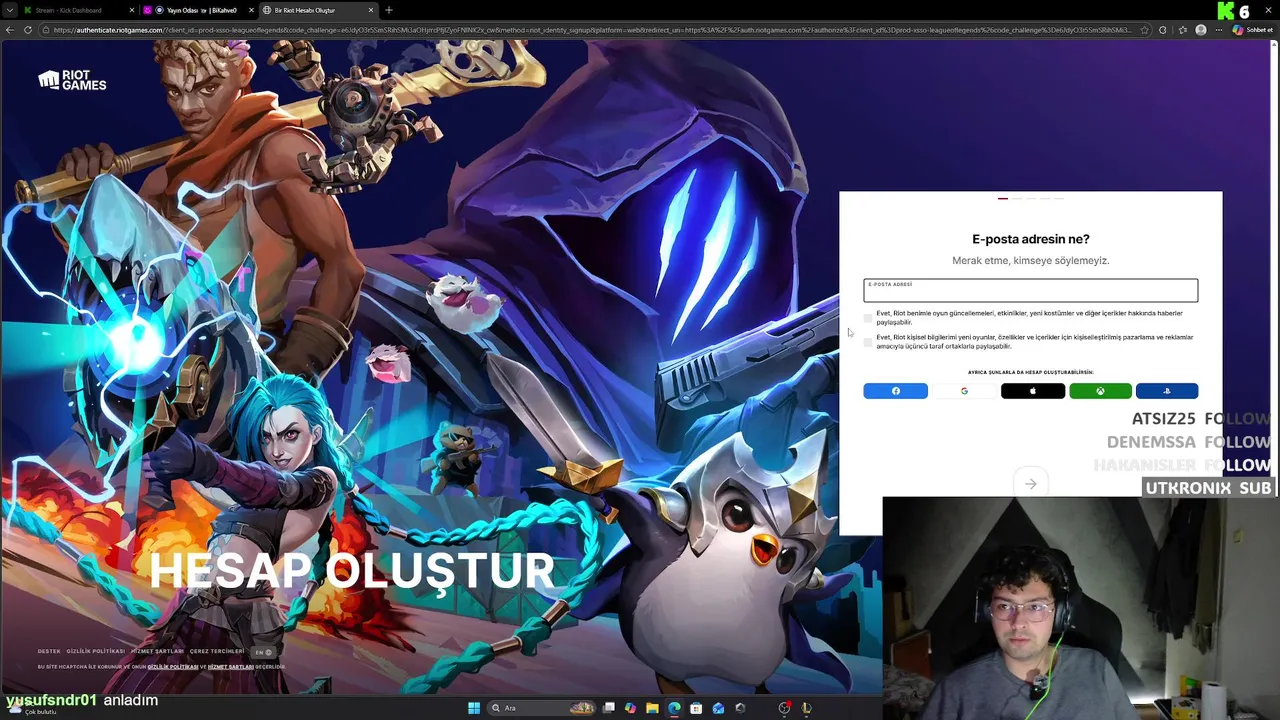Image resolution: width=1280 pixels, height=720 pixels.
Task: Open League of Legends taskbar icon
Action: tap(807, 708)
